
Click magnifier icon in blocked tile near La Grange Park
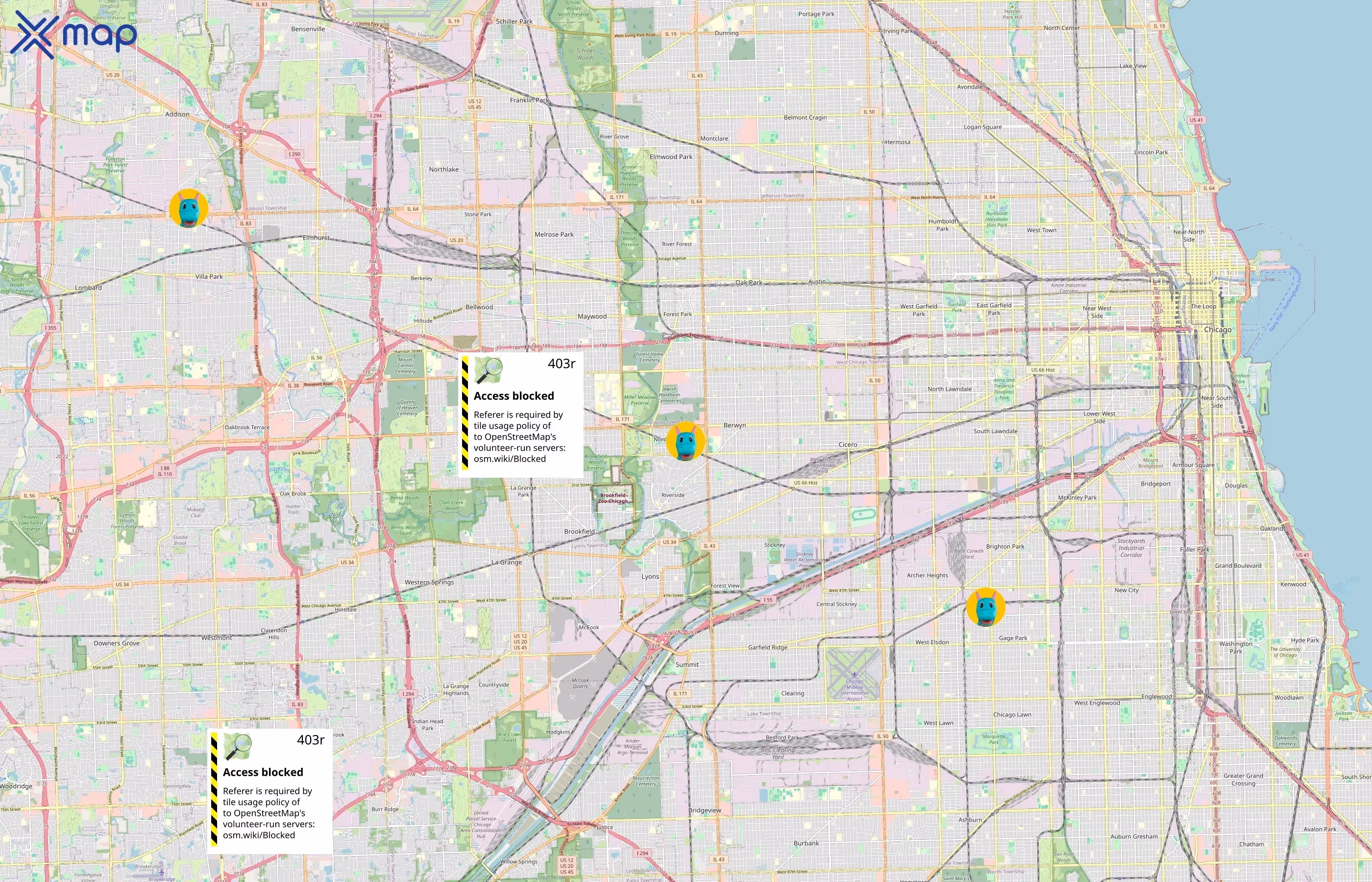pyautogui.click(x=489, y=370)
